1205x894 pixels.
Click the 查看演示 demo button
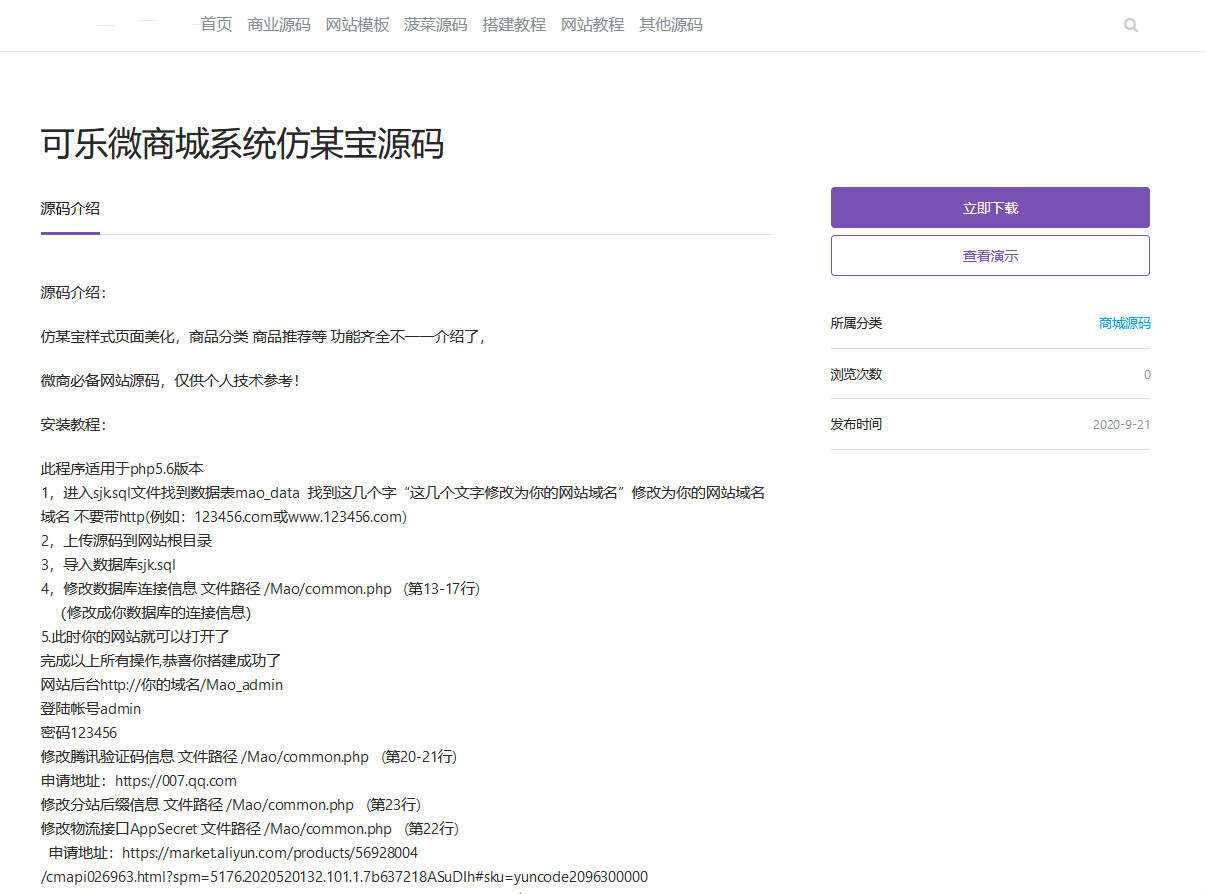point(989,255)
